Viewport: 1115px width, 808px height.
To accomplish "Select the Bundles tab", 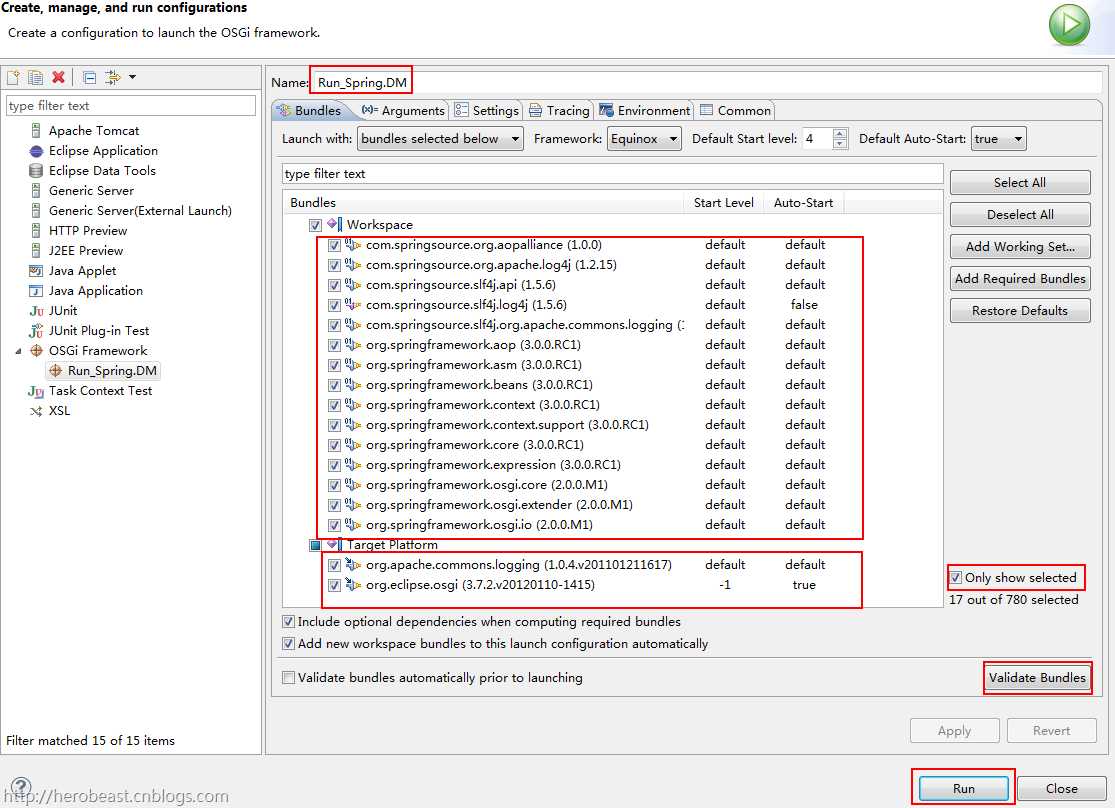I will [309, 110].
